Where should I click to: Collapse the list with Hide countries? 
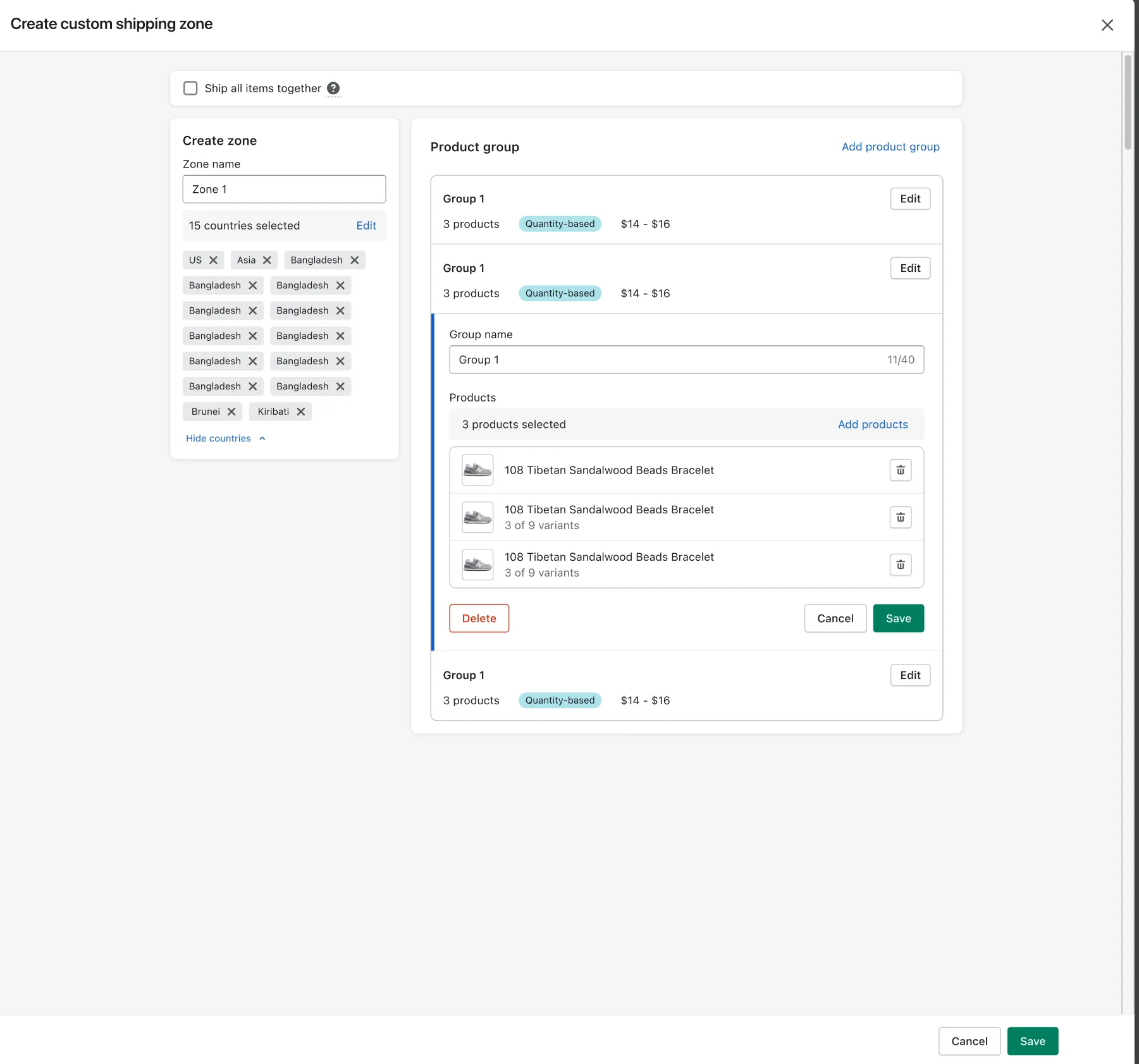(x=225, y=438)
